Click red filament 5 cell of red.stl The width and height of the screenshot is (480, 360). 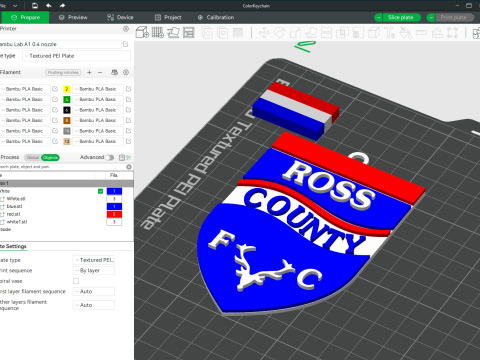[114, 214]
